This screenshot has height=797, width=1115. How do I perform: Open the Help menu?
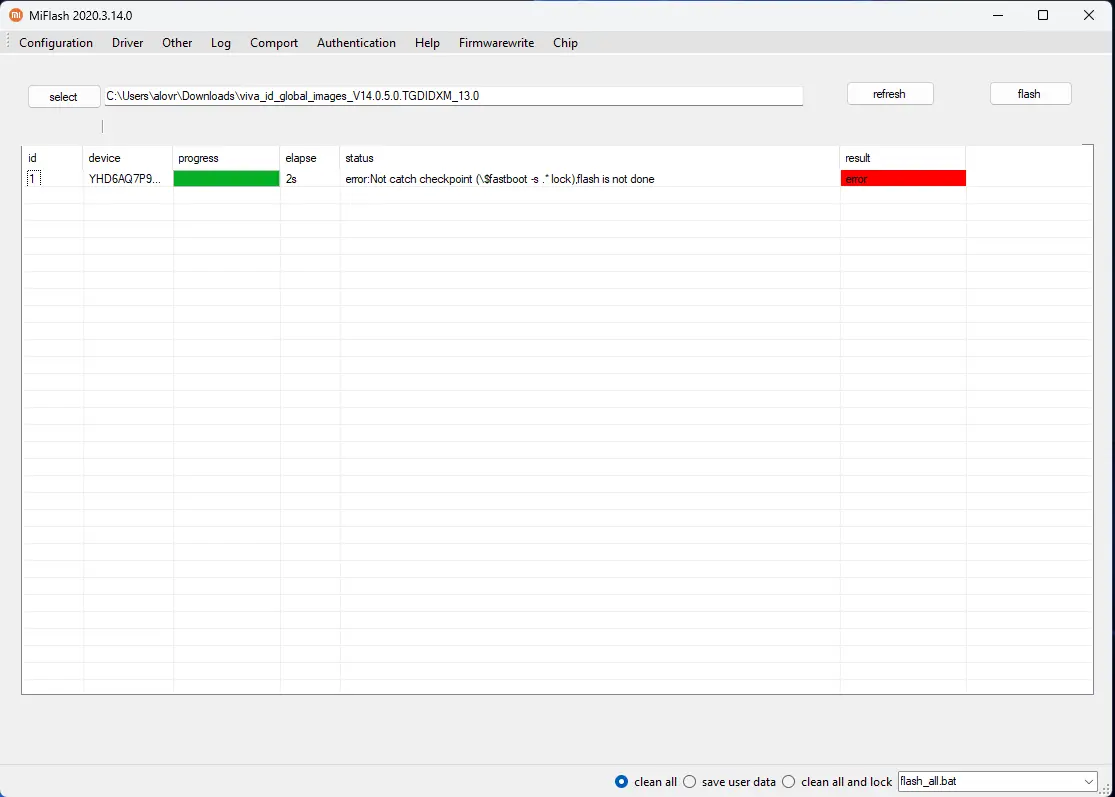427,43
